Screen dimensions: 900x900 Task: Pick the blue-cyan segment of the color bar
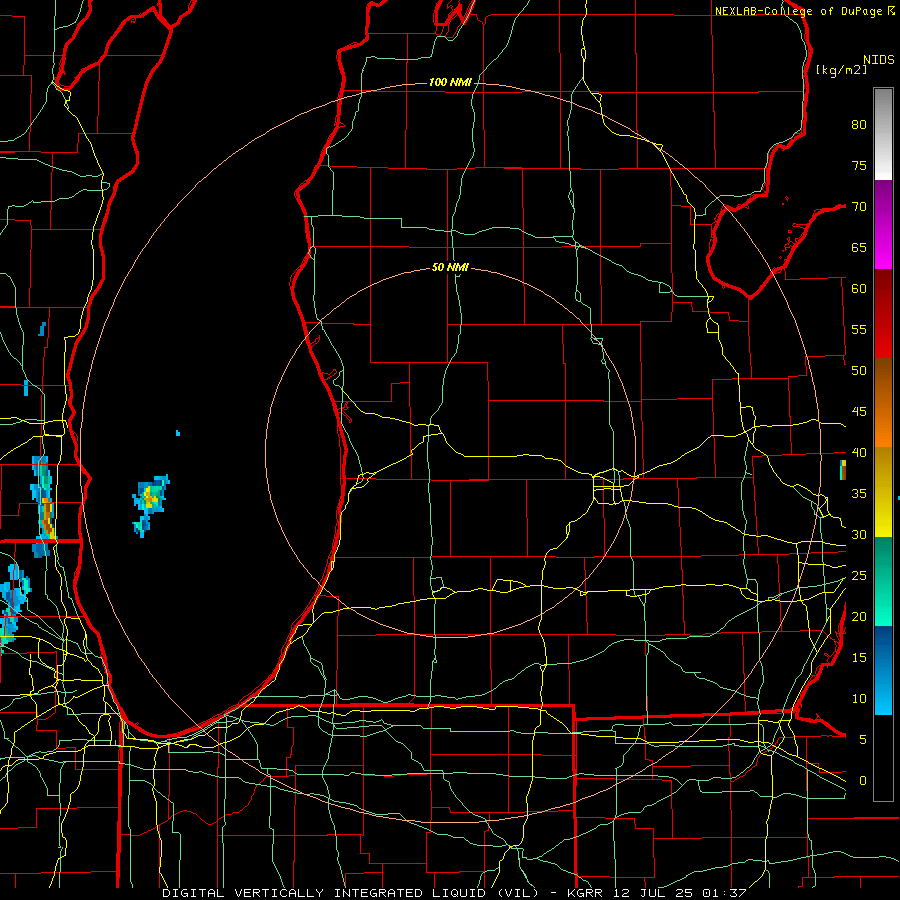pos(883,670)
